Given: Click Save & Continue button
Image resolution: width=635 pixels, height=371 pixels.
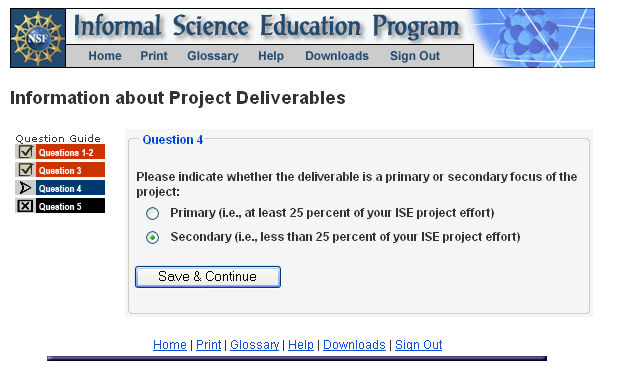Looking at the screenshot, I should (x=208, y=277).
